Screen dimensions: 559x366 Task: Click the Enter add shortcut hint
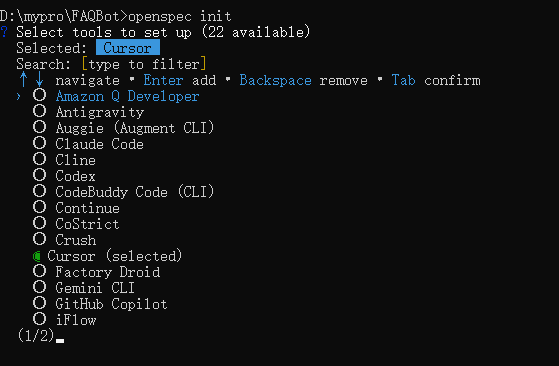point(180,80)
